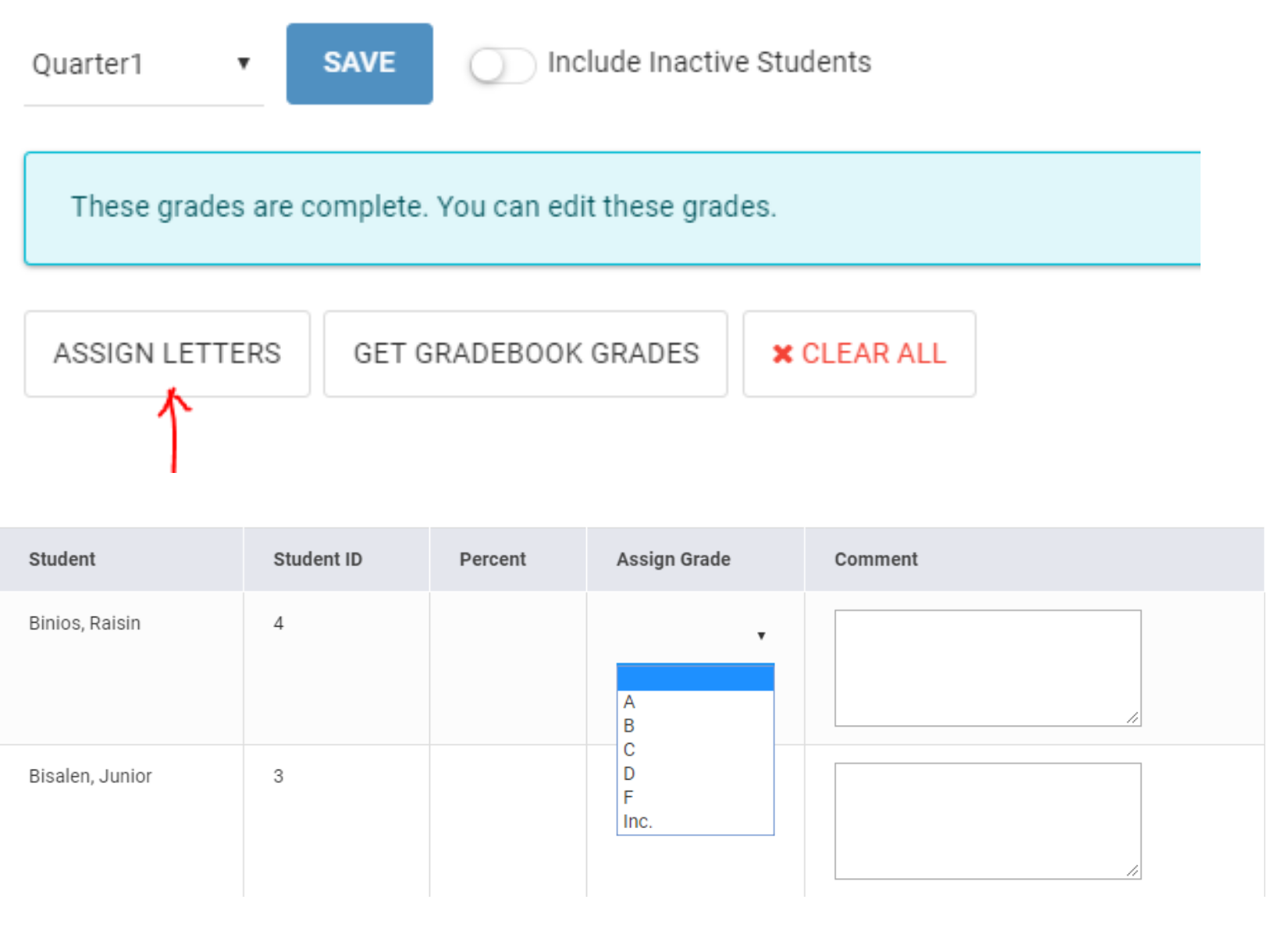The width and height of the screenshot is (1288, 935).
Task: Click the Student column header
Action: click(x=62, y=559)
